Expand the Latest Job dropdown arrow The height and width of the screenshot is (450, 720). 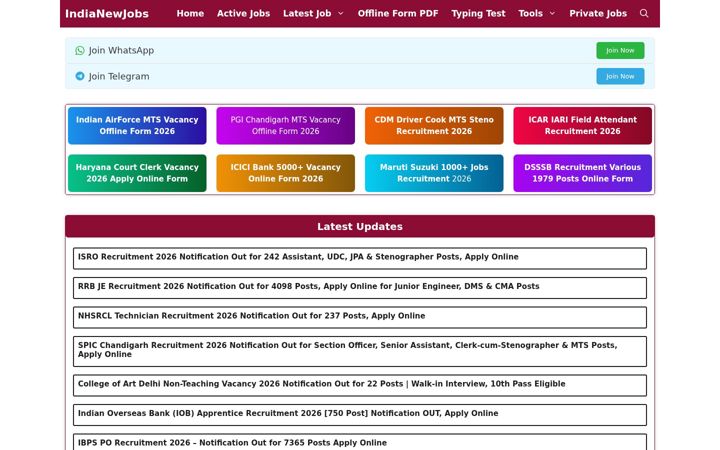(x=341, y=13)
